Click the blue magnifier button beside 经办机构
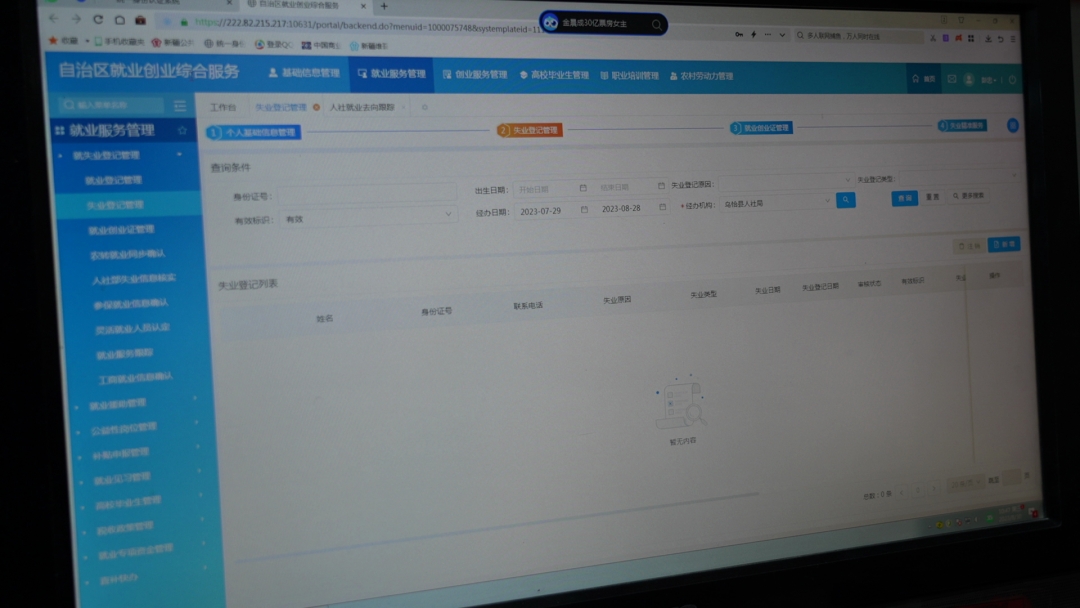Screen dimensions: 1080x608 [x=846, y=200]
